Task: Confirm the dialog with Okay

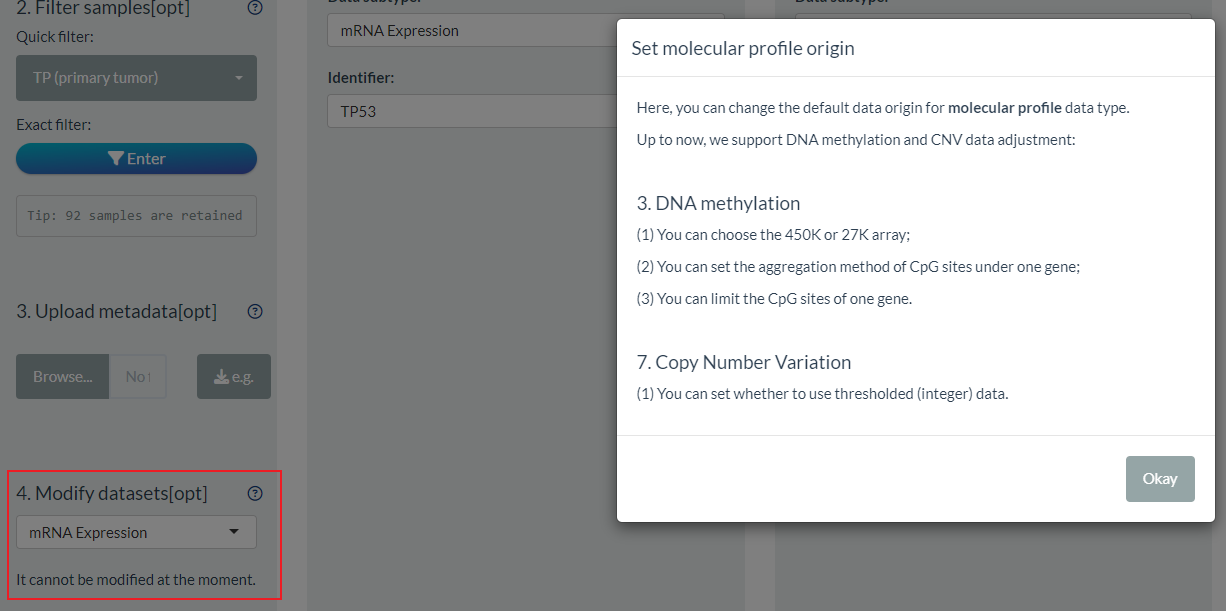Action: 1159,479
